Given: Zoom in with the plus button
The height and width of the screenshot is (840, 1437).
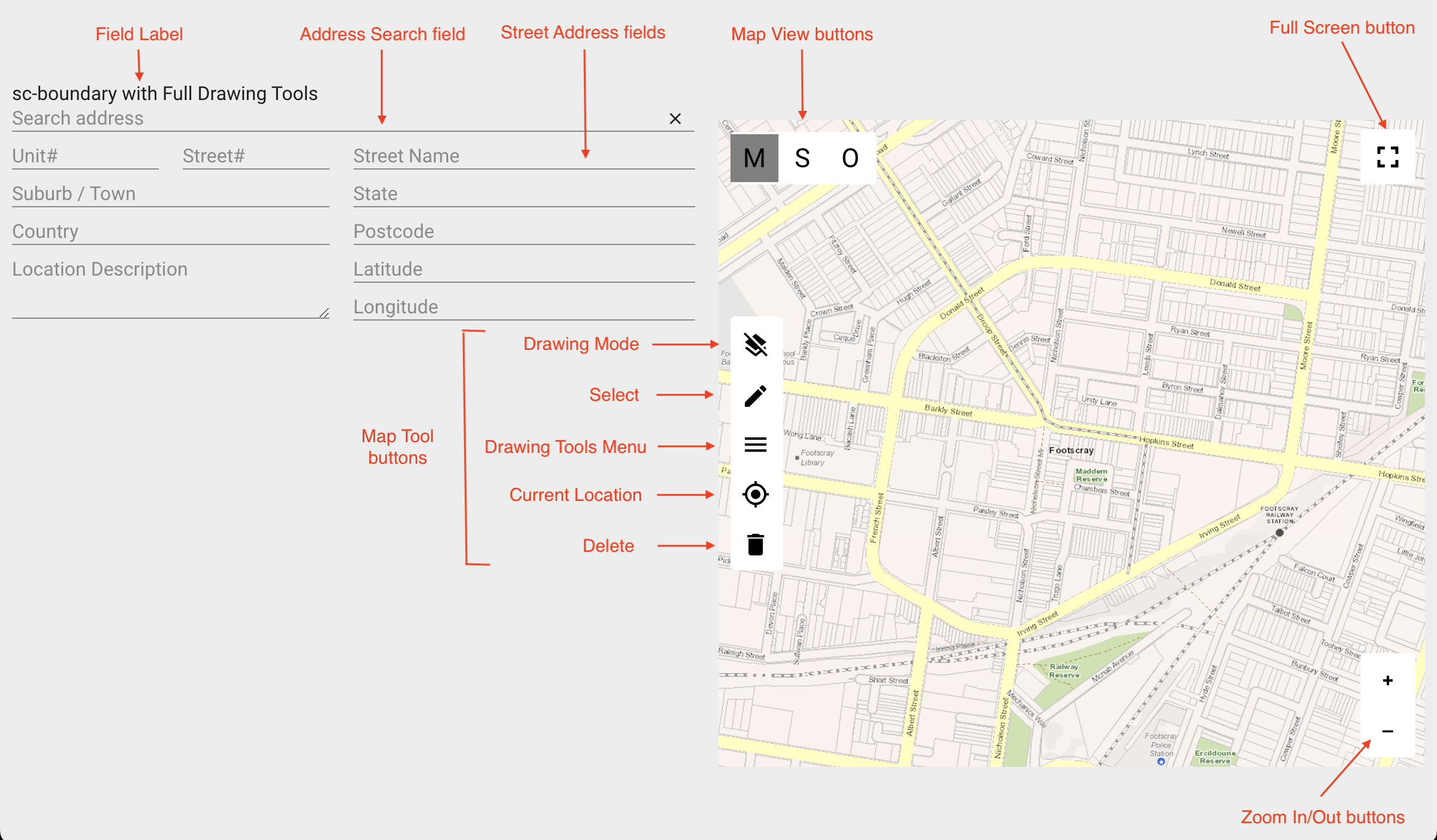Looking at the screenshot, I should pos(1387,681).
